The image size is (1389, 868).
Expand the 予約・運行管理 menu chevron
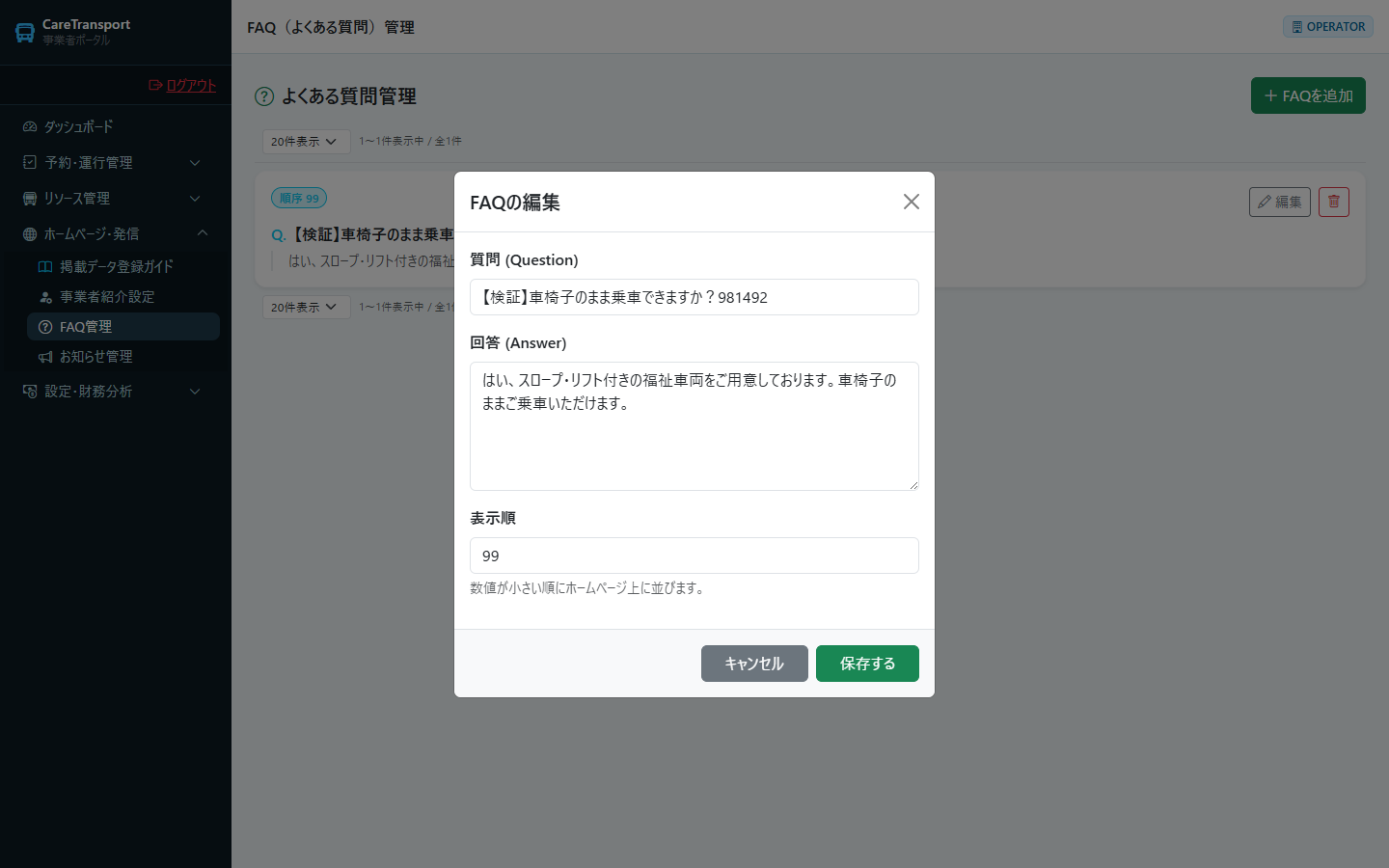[x=195, y=163]
